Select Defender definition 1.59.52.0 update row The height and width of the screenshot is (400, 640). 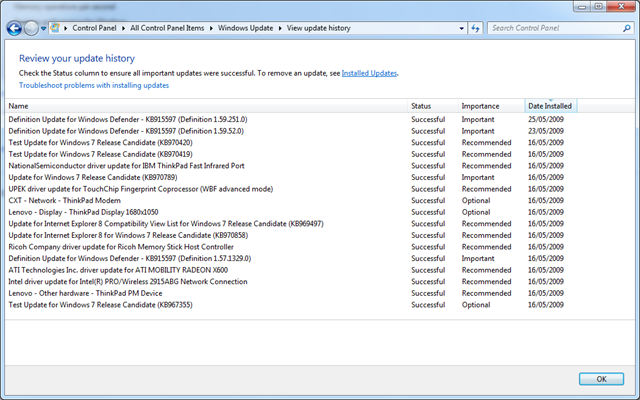click(x=291, y=131)
